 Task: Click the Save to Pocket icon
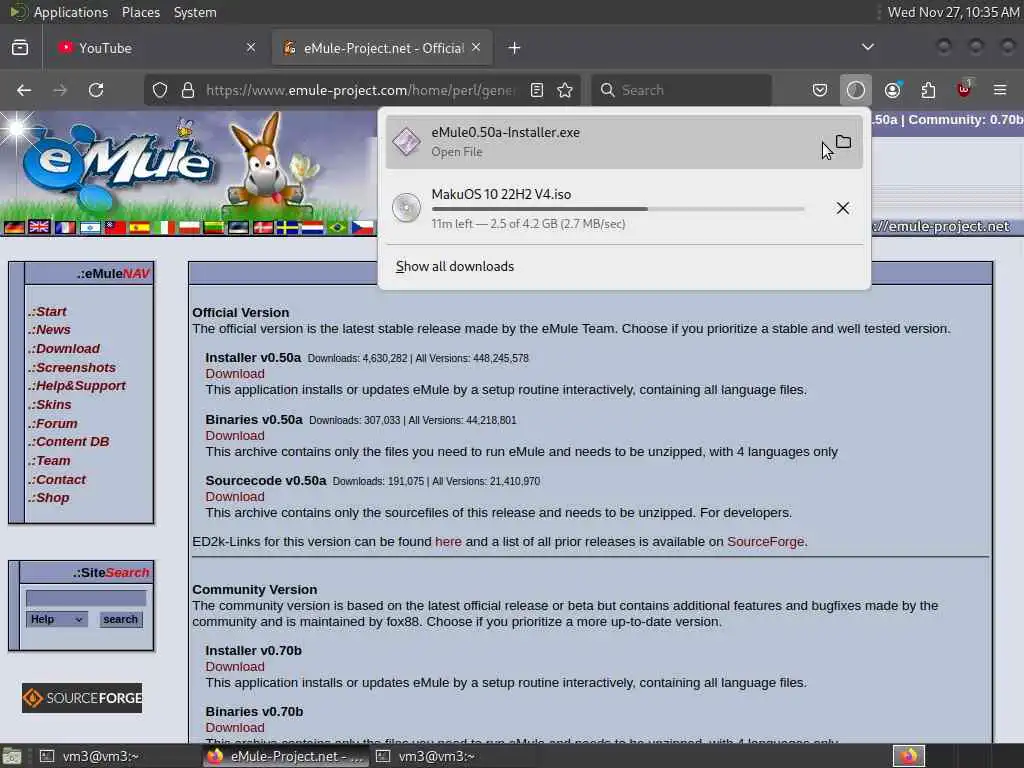[820, 90]
